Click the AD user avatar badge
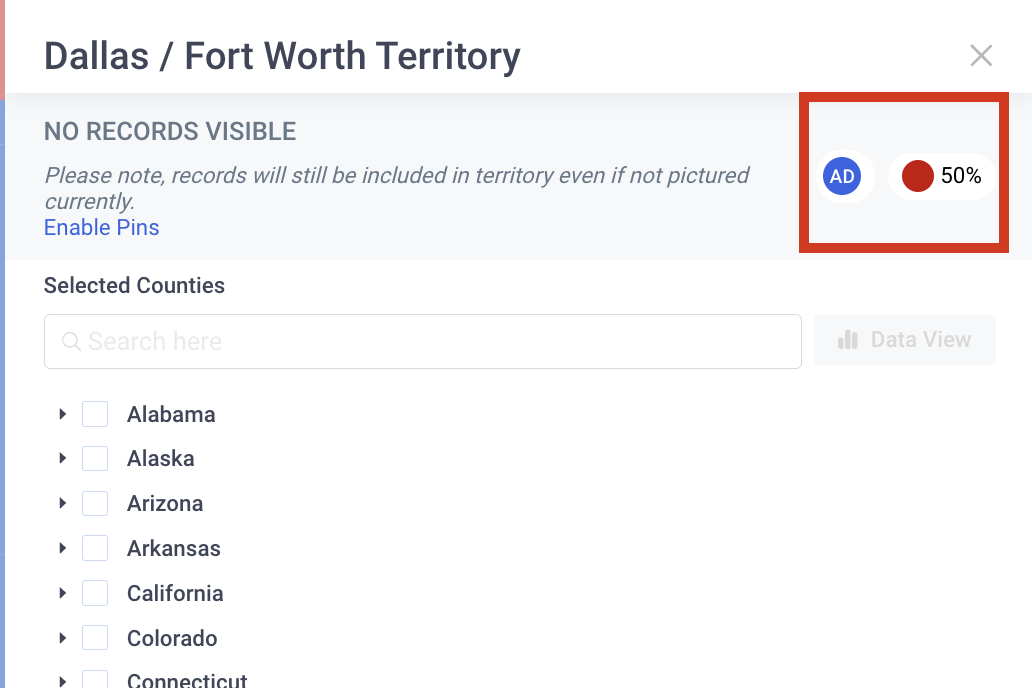The width and height of the screenshot is (1032, 688). 842,176
